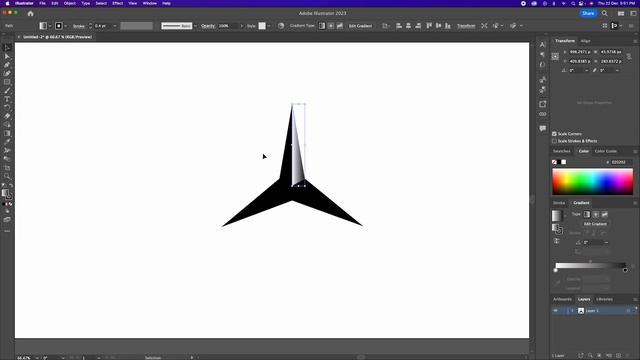This screenshot has width=640, height=360.
Task: Click the Untitled-2 document tab
Action: (57, 37)
